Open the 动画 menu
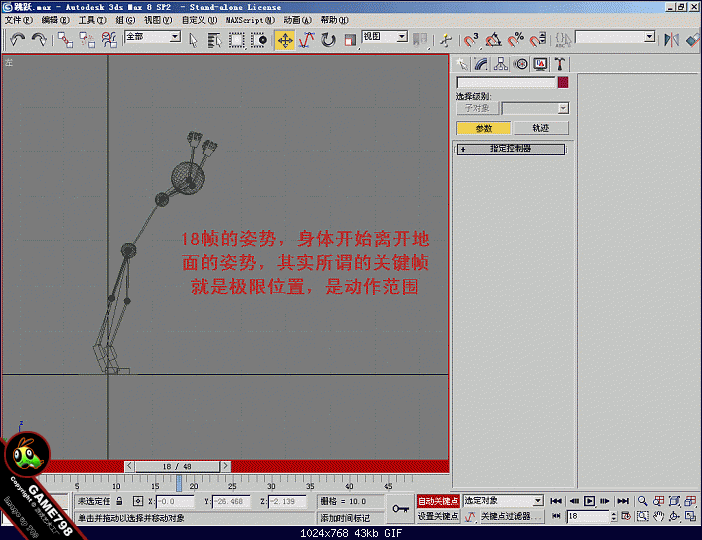The image size is (702, 540). [297, 20]
